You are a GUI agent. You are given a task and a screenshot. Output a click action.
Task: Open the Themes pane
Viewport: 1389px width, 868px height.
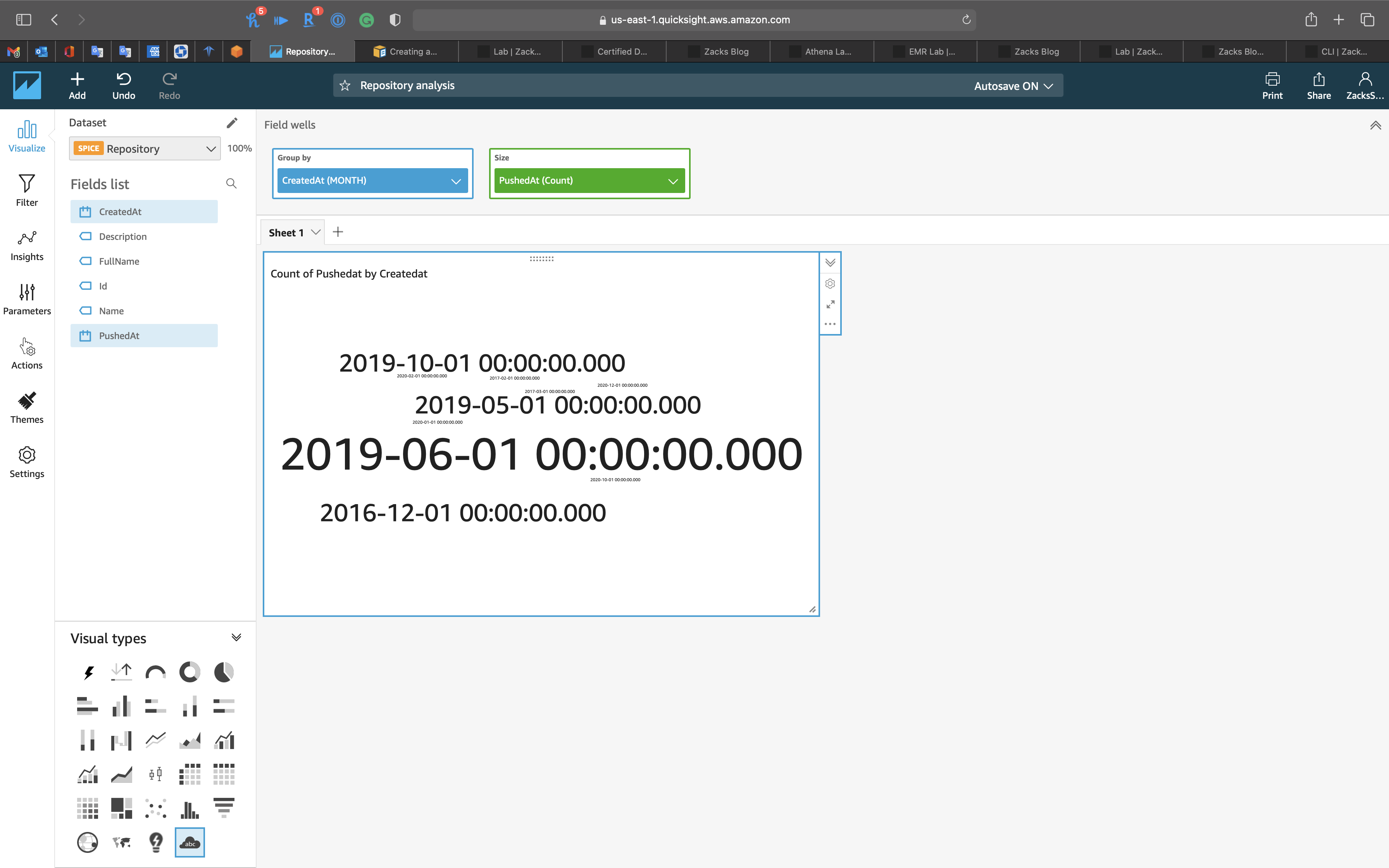pyautogui.click(x=27, y=408)
